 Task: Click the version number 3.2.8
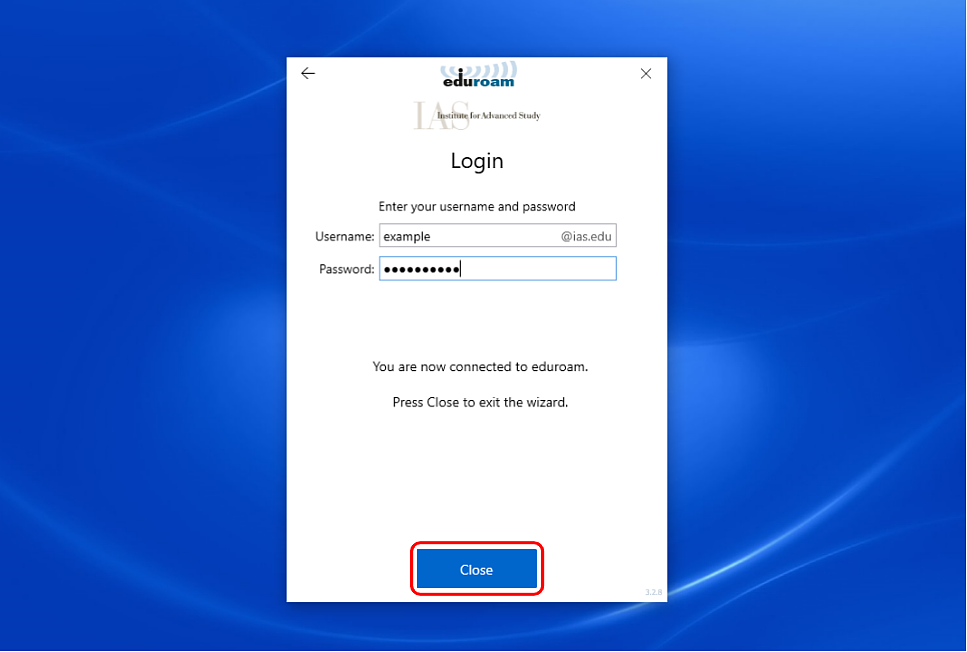(653, 593)
